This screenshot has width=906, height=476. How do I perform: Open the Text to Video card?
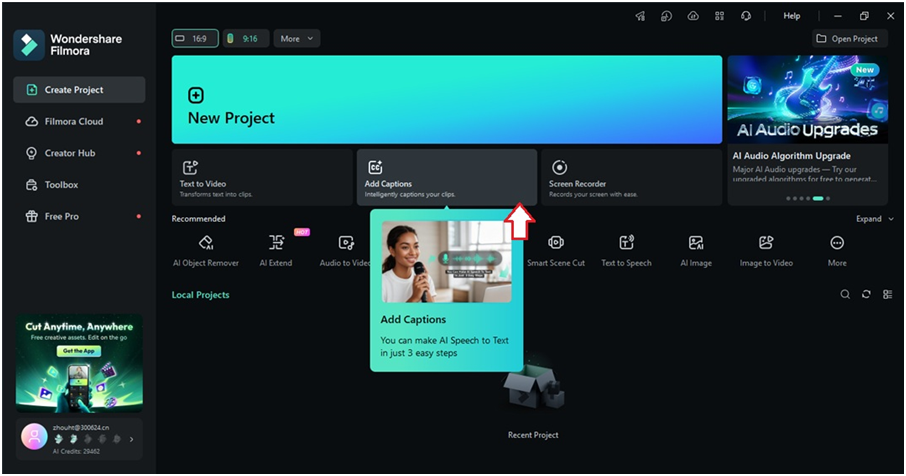(262, 177)
